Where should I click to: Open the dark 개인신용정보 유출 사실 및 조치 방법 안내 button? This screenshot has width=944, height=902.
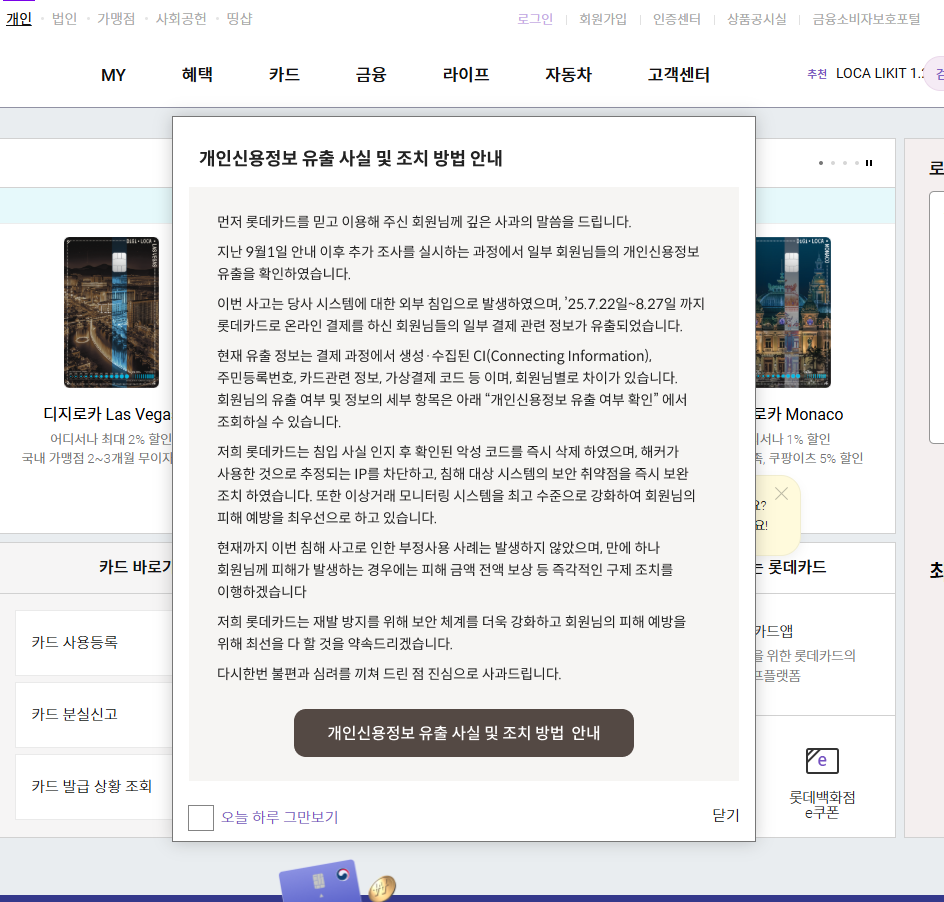[x=464, y=733]
